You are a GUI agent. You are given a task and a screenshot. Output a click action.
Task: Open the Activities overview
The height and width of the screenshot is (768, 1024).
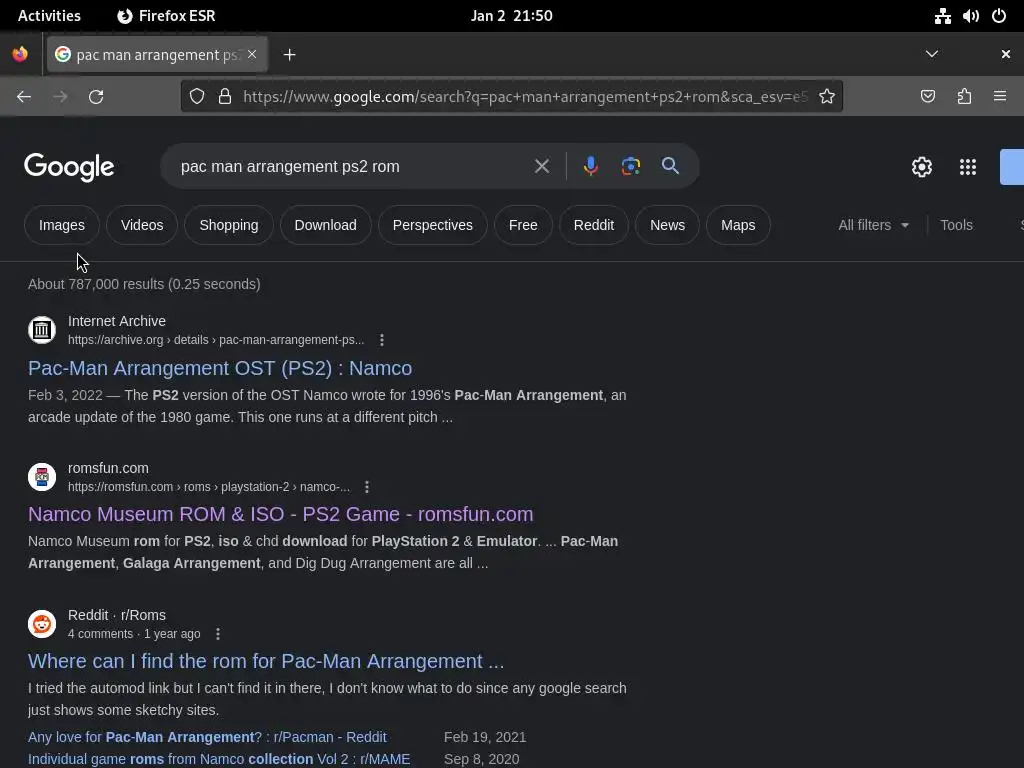49,16
